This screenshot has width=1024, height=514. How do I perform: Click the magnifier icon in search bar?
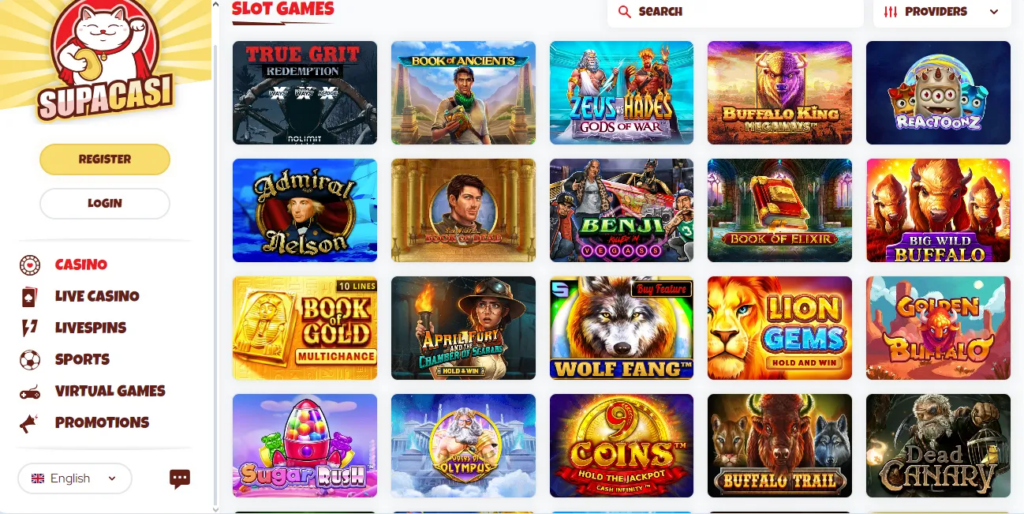[x=624, y=12]
